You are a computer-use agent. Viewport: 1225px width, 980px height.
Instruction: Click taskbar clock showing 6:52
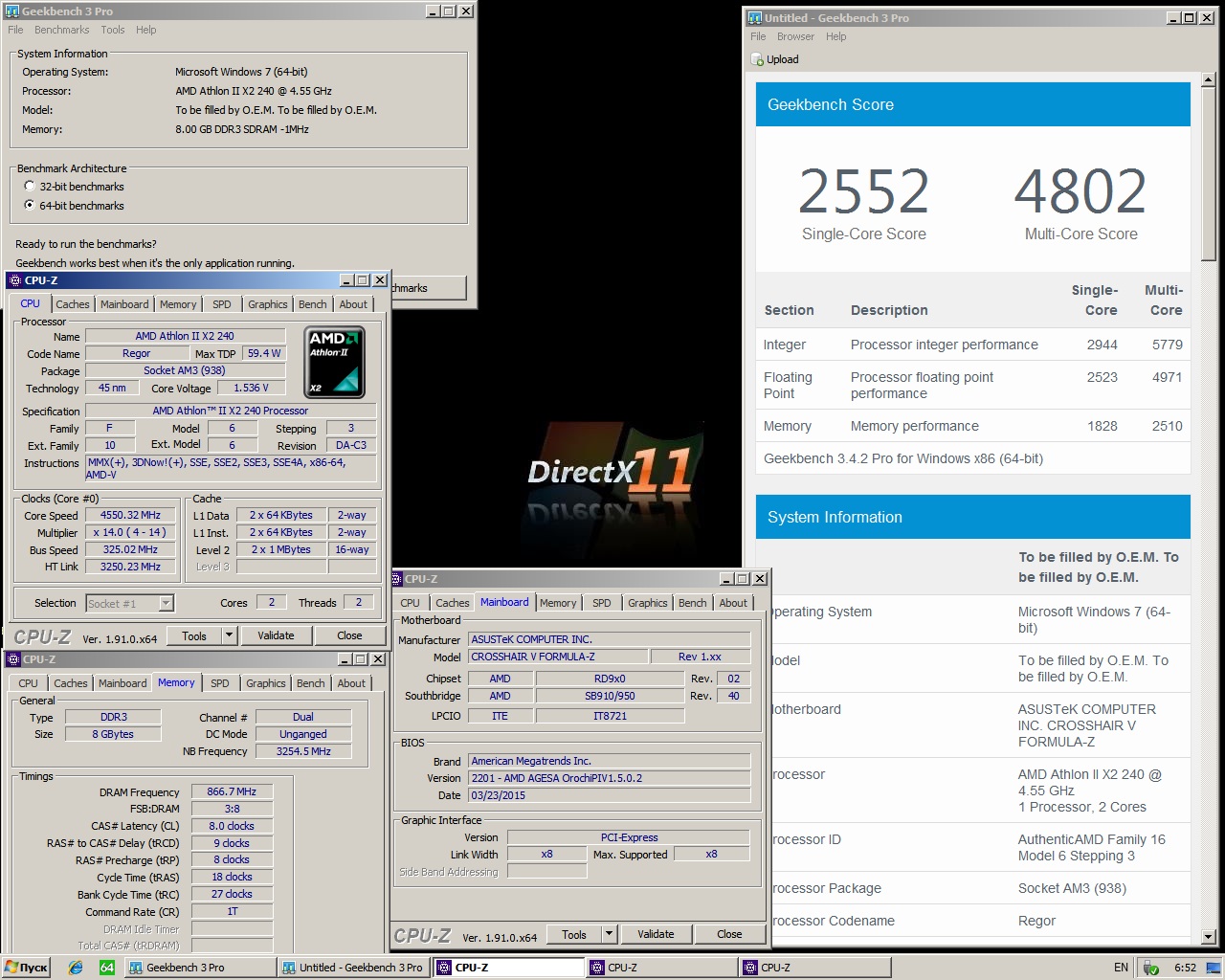tap(1185, 968)
